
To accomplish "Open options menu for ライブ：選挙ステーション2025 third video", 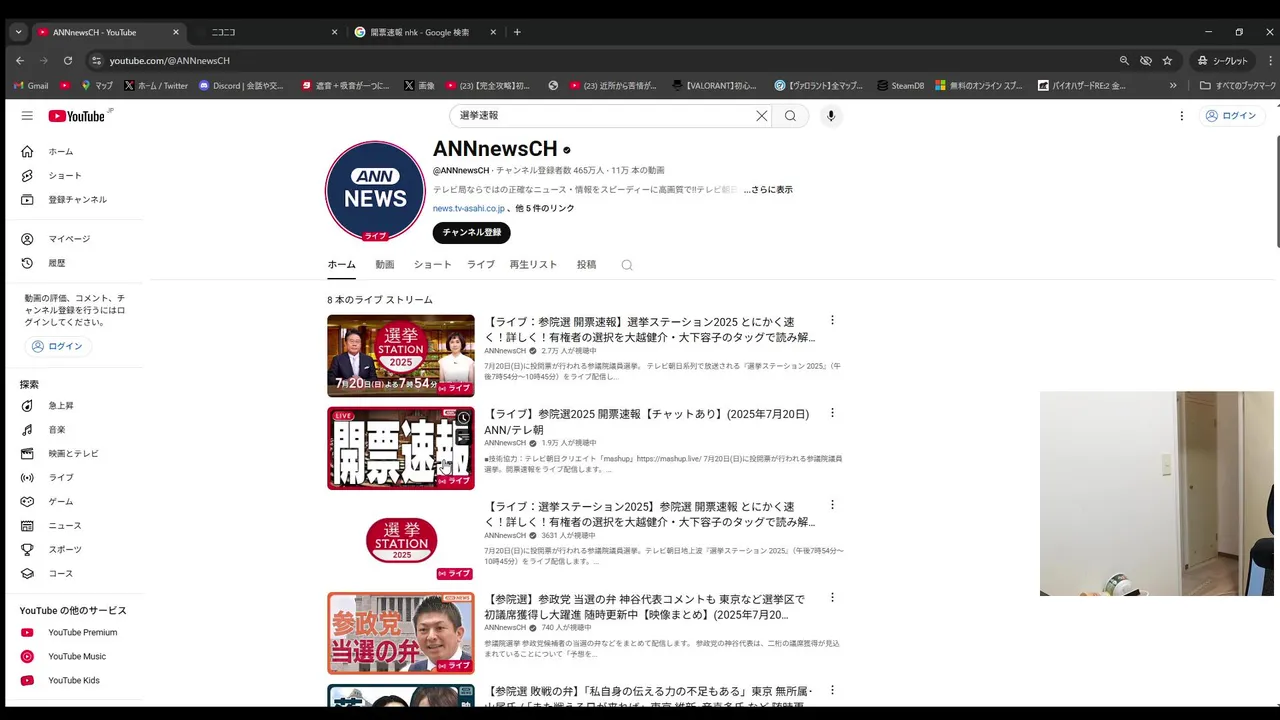I will click(x=832, y=505).
